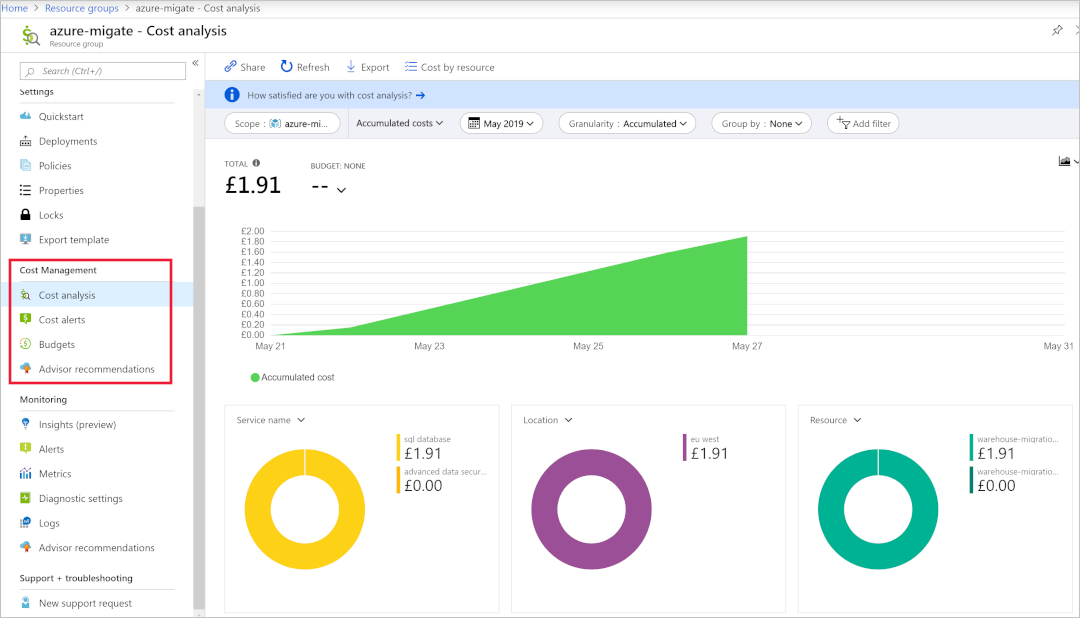Viewport: 1080px width, 618px height.
Task: Click the Refresh icon
Action: (x=287, y=67)
